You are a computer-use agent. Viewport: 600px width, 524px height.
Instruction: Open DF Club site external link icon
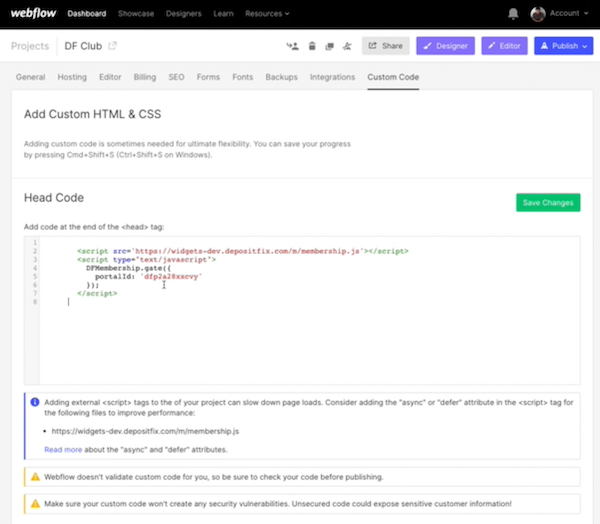(112, 46)
